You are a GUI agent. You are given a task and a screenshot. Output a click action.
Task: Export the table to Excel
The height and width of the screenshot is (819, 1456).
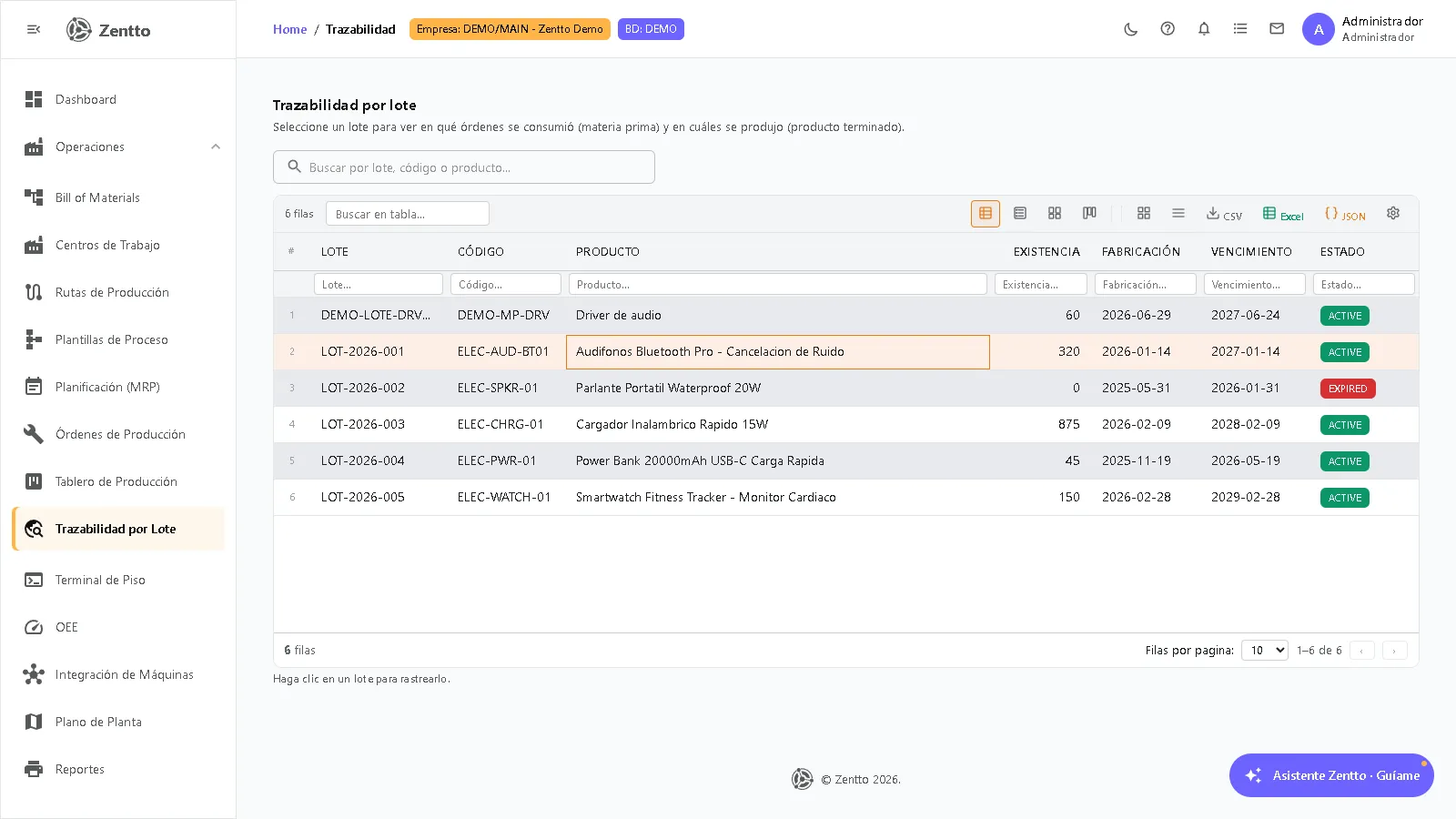click(x=1283, y=215)
